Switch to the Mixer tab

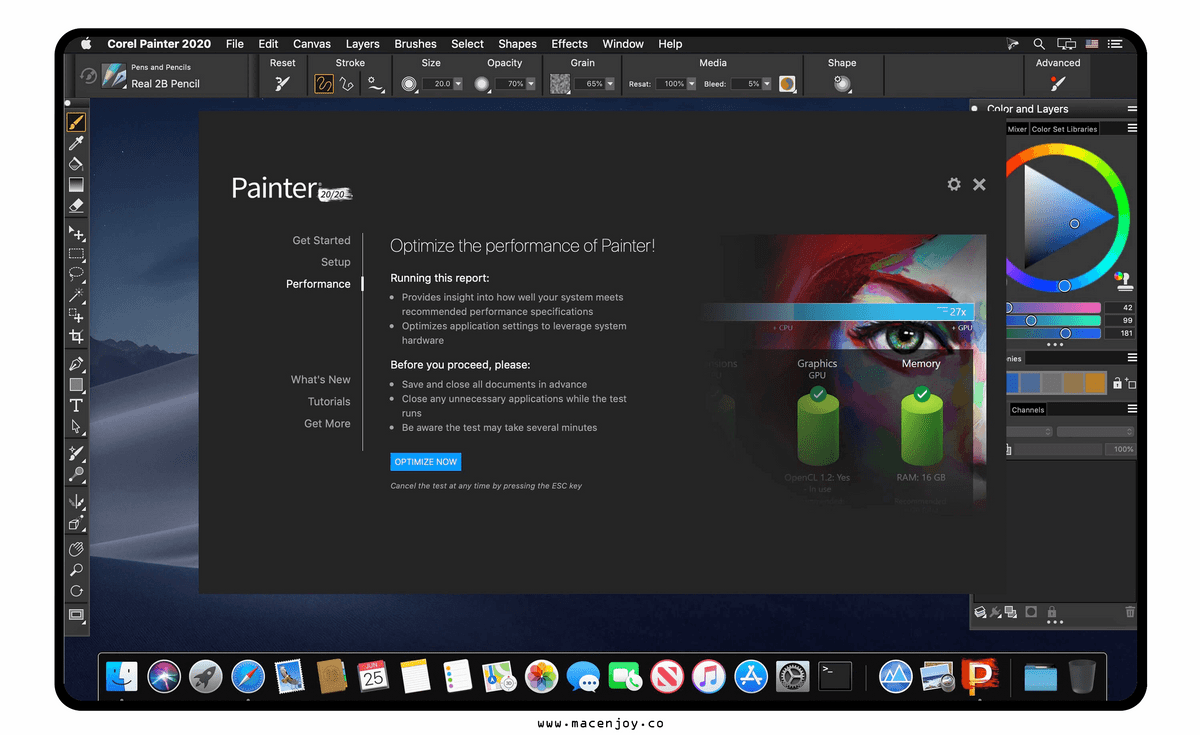click(x=1017, y=129)
